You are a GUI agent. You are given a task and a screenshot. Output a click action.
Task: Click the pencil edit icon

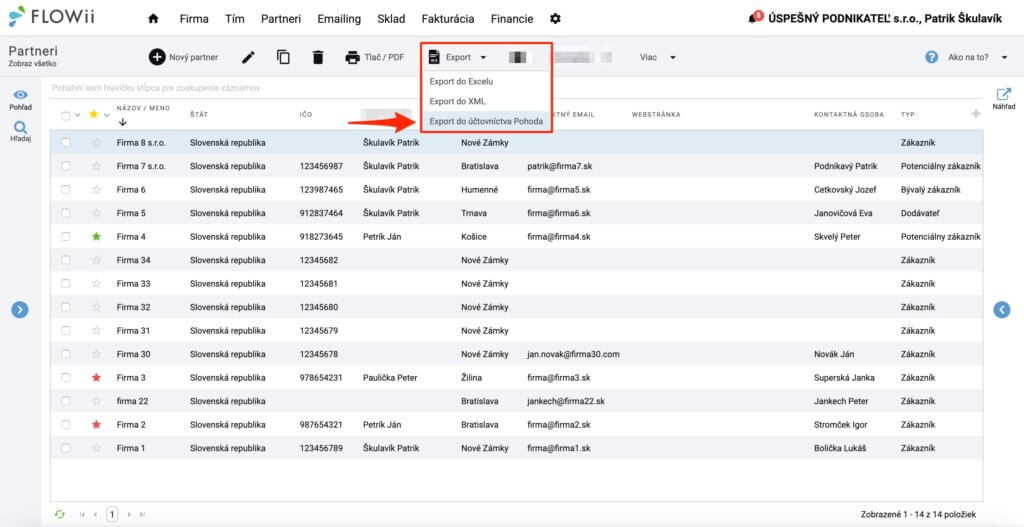click(x=248, y=57)
